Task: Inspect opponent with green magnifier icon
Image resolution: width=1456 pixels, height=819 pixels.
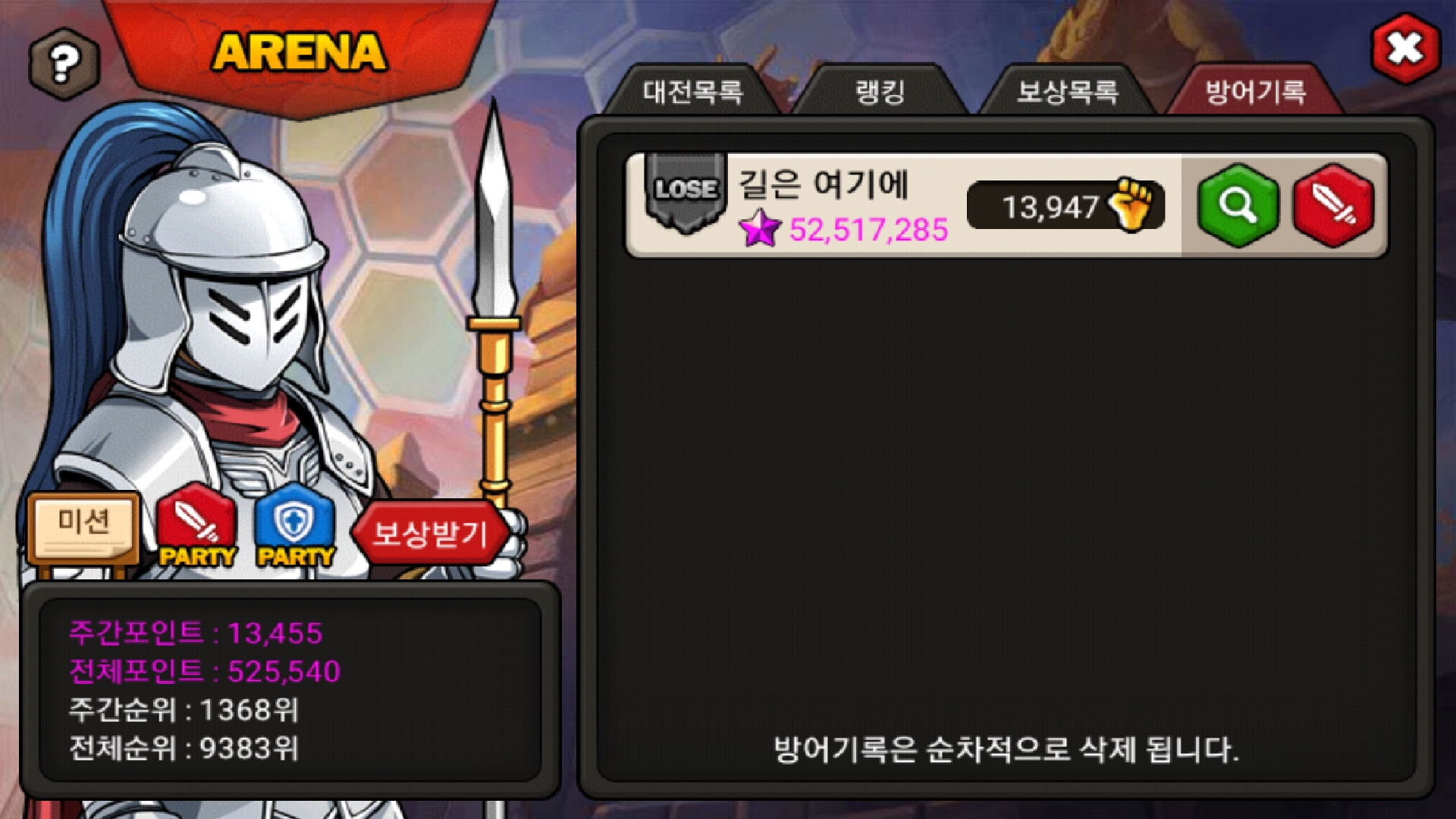Action: point(1238,206)
